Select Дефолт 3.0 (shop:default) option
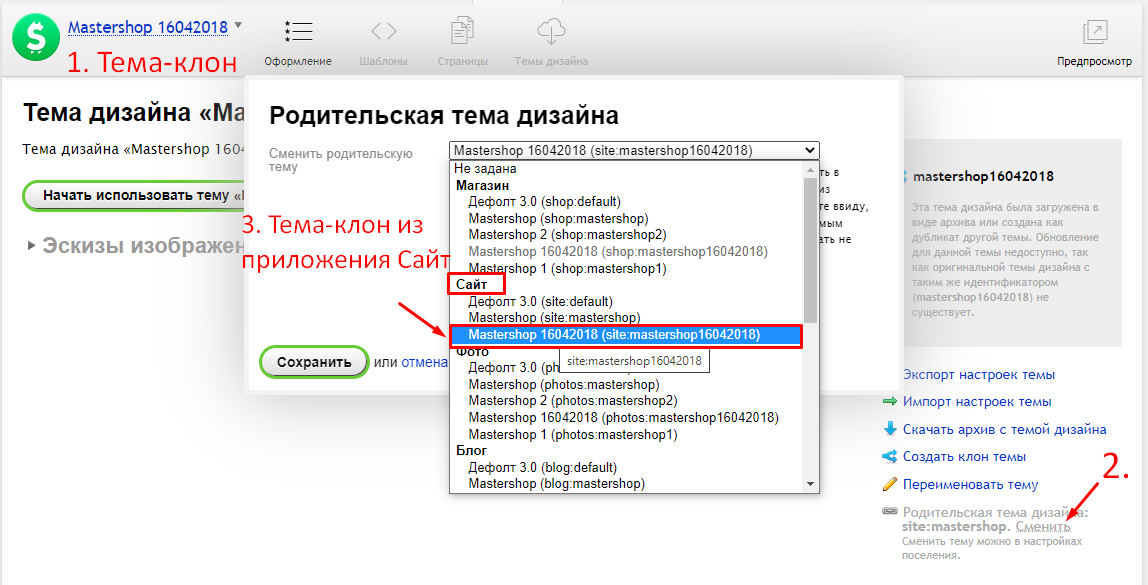The image size is (1148, 585). [540, 202]
